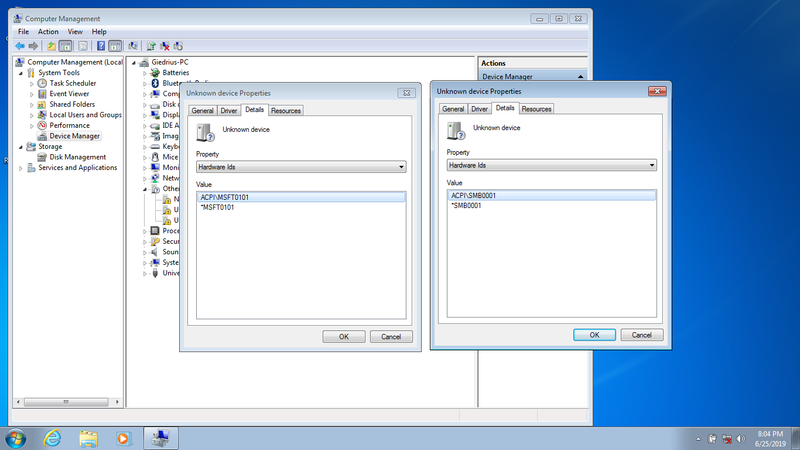This screenshot has width=800, height=450.
Task: Select Performance gauge icon in tree
Action: pyautogui.click(x=42, y=126)
